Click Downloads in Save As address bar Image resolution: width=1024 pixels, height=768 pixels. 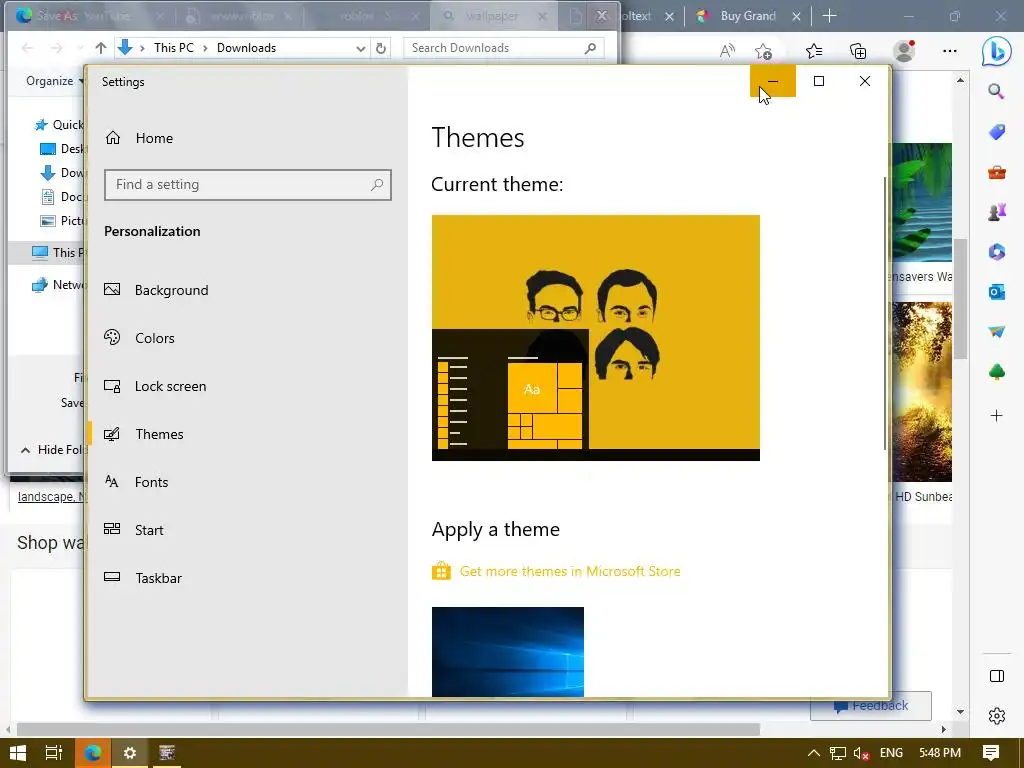(x=246, y=48)
